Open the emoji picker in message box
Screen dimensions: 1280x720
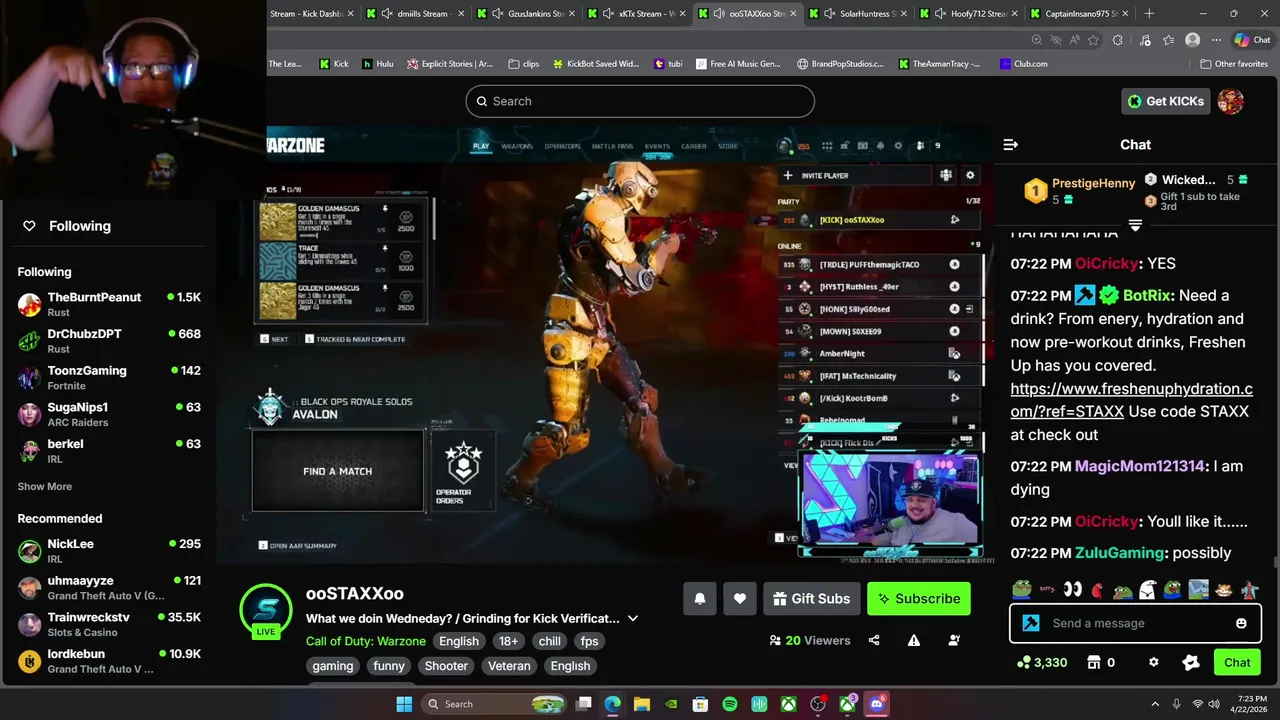(x=1241, y=623)
